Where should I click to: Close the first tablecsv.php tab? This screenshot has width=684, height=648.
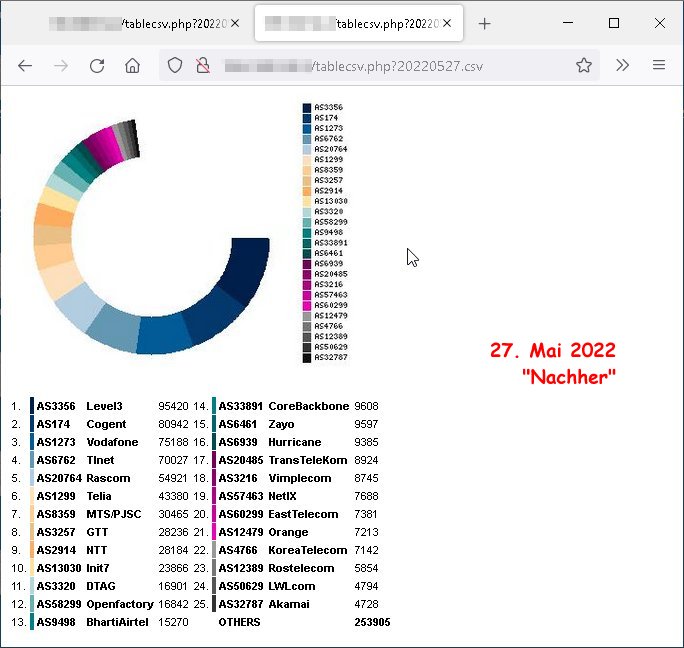tap(235, 23)
